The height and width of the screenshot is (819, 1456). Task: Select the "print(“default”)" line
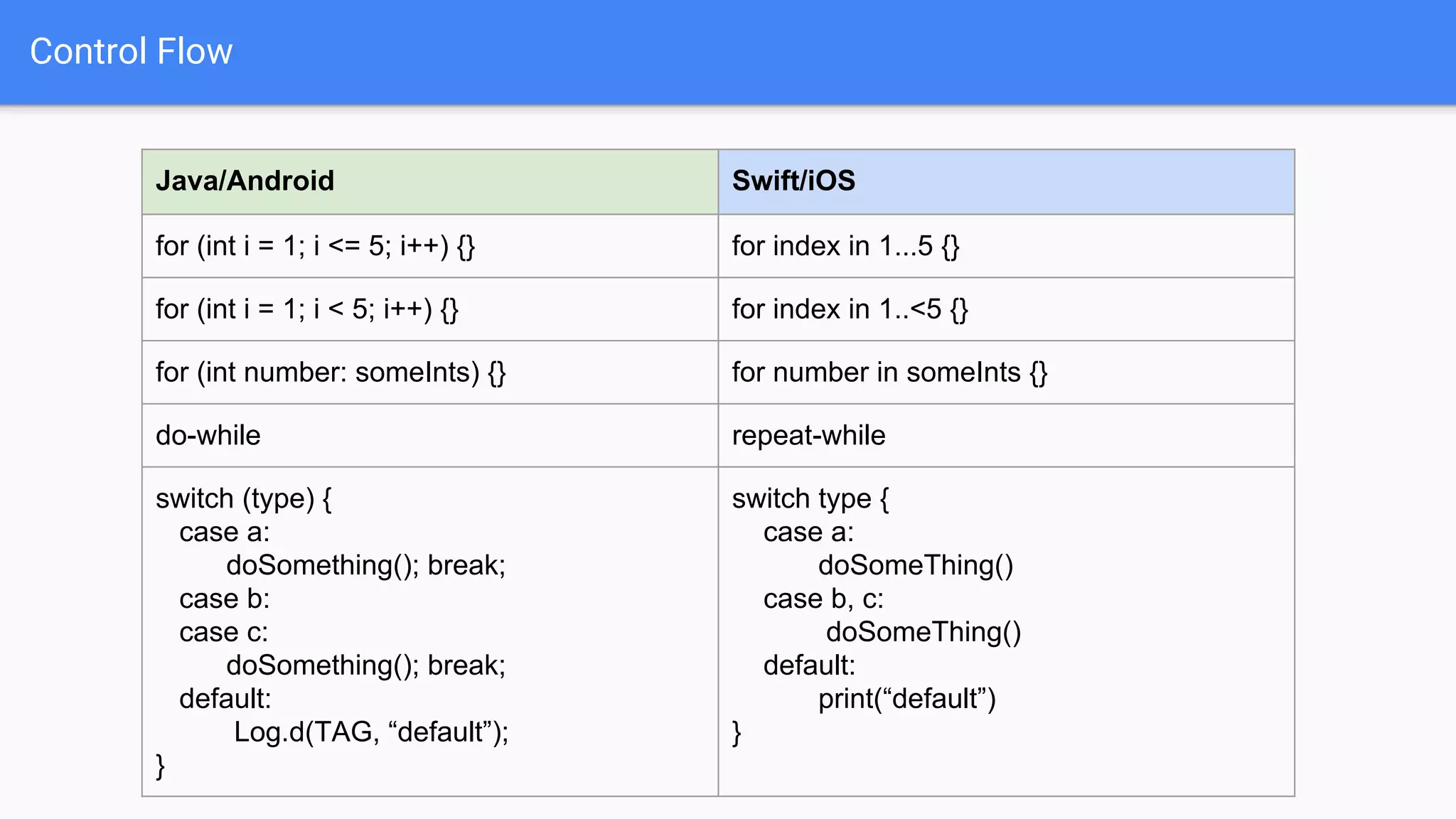[x=906, y=699]
